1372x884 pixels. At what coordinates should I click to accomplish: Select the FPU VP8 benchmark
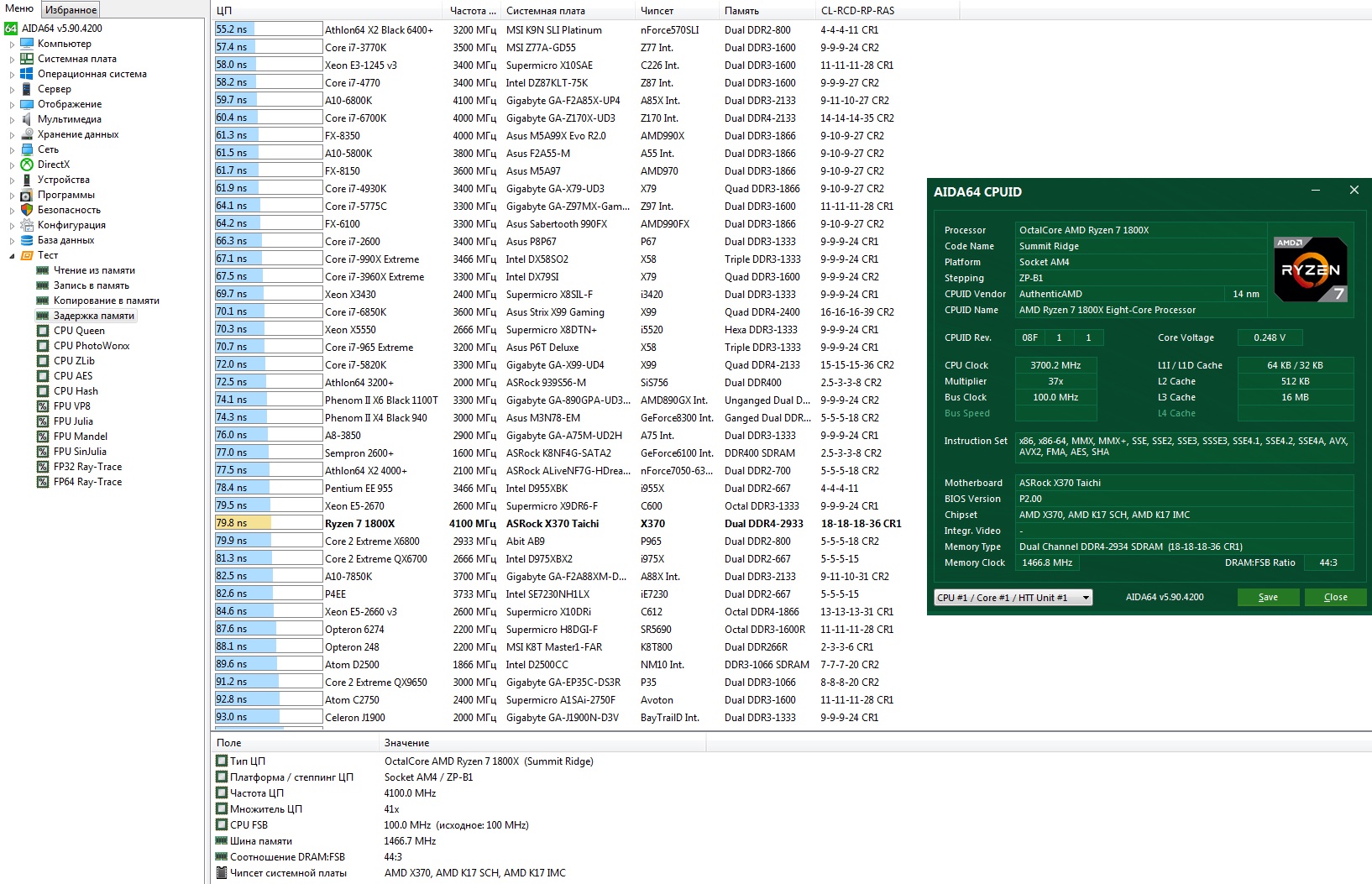[71, 406]
